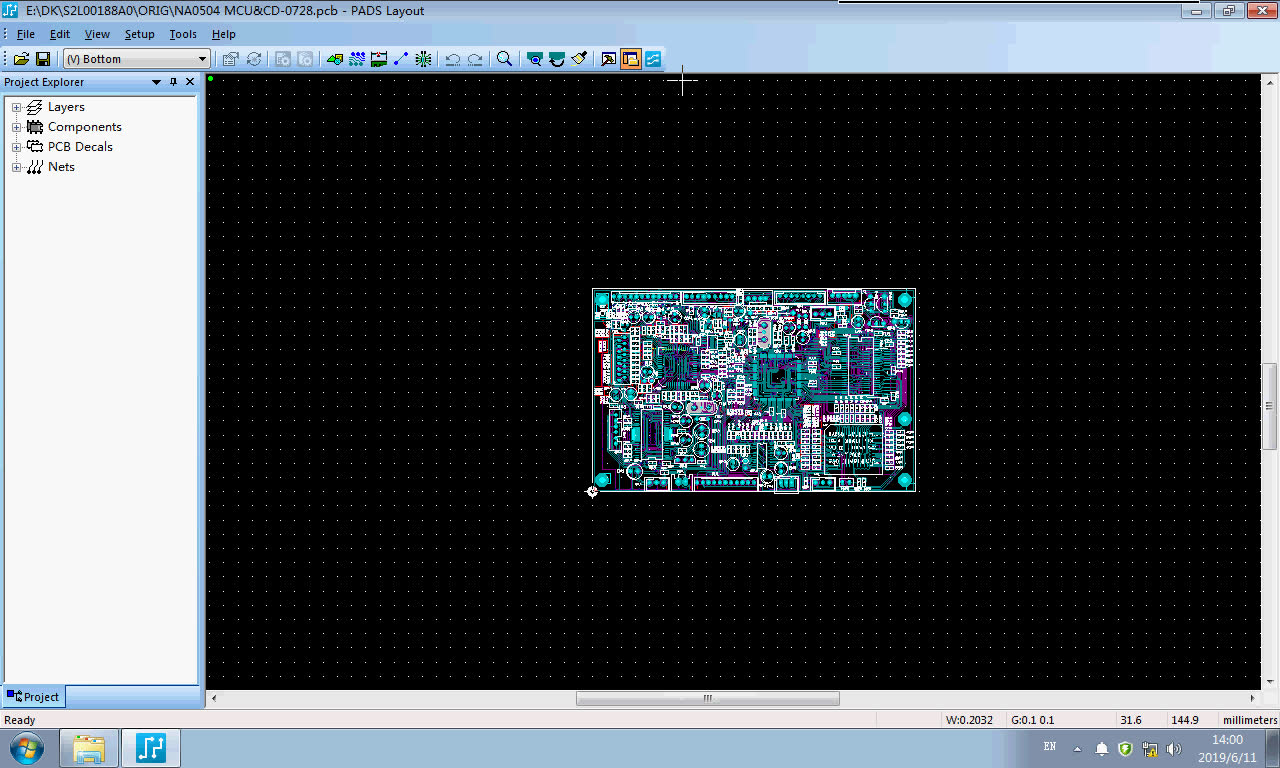The width and height of the screenshot is (1280, 768).
Task: Click the horizontal scrollbar below the design view
Action: pyautogui.click(x=707, y=698)
